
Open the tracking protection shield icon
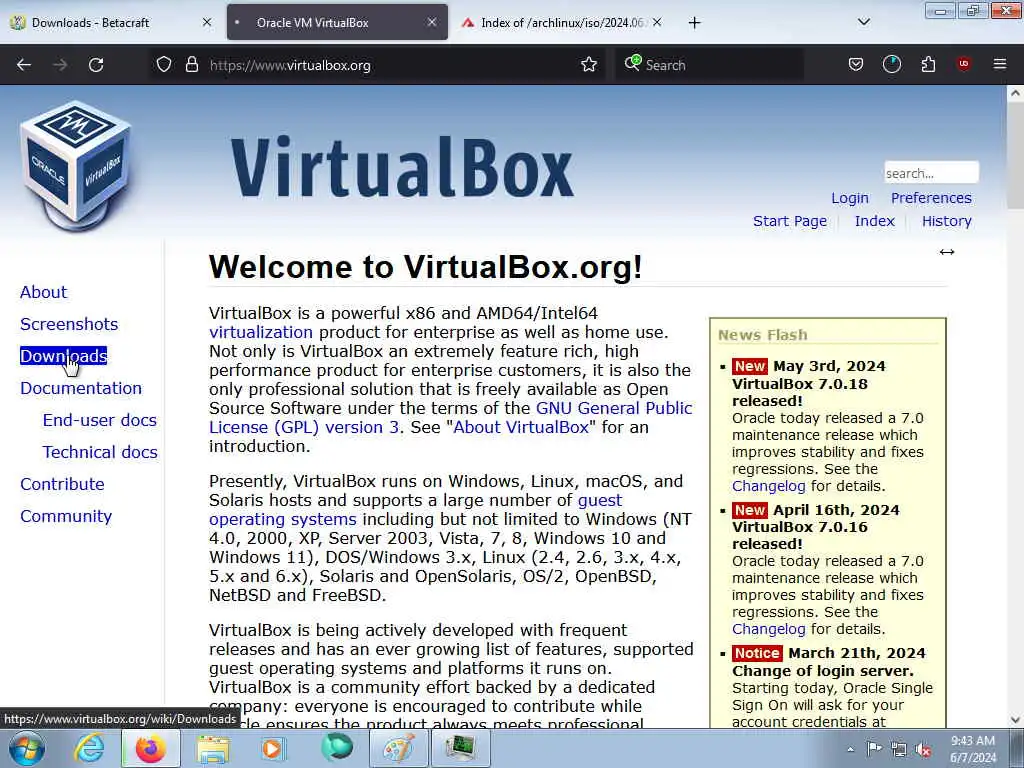pyautogui.click(x=164, y=65)
